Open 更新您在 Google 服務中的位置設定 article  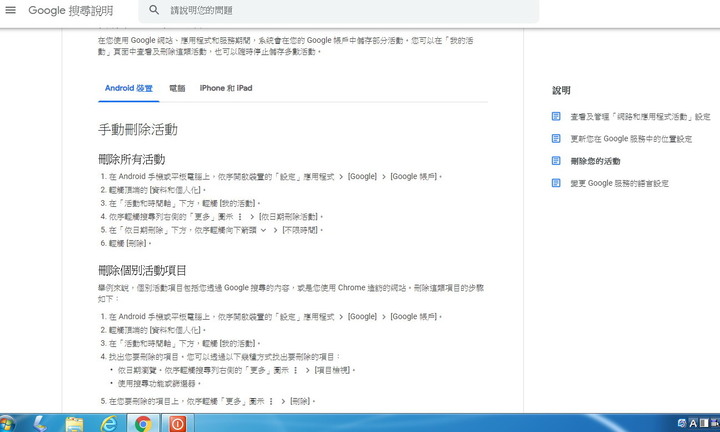(x=631, y=139)
